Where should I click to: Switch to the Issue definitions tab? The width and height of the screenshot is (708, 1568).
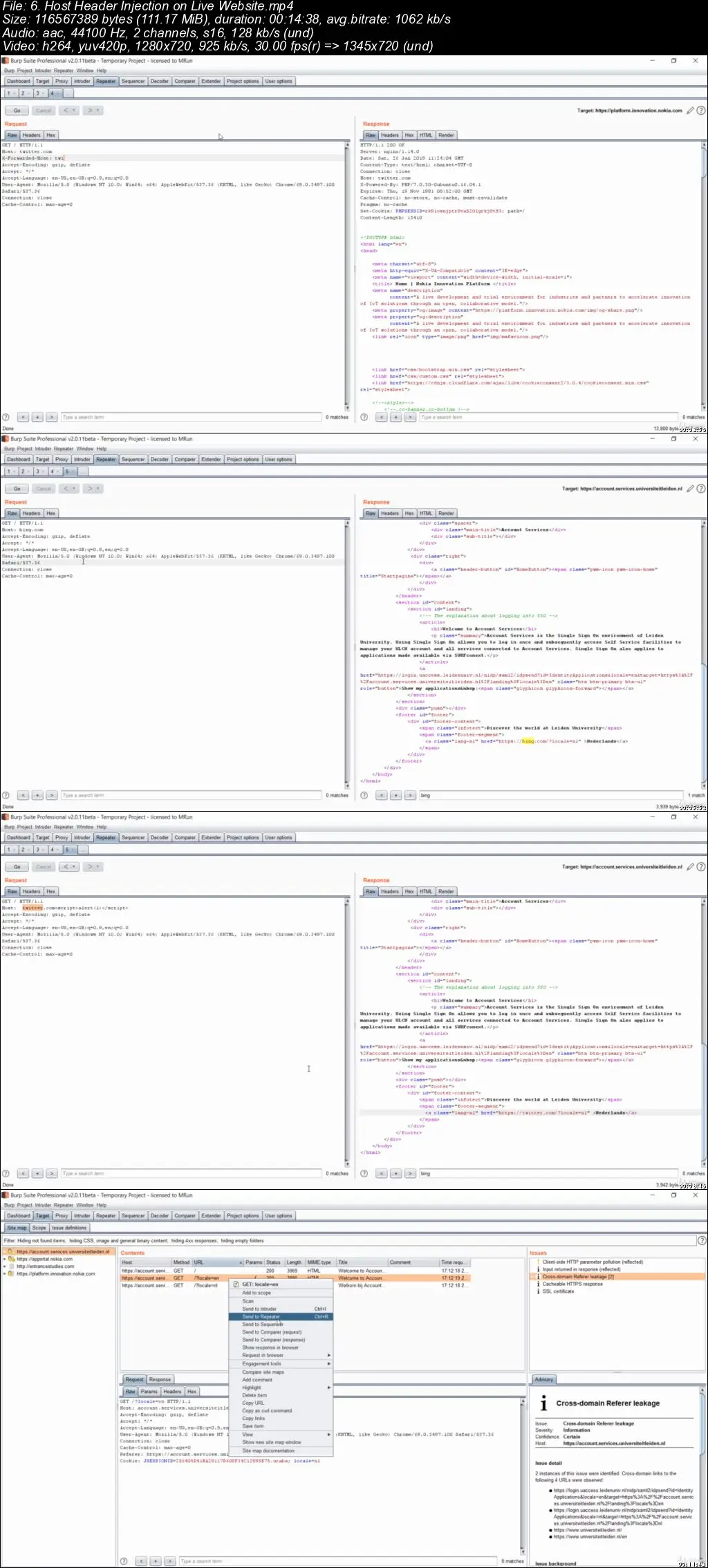click(69, 1228)
